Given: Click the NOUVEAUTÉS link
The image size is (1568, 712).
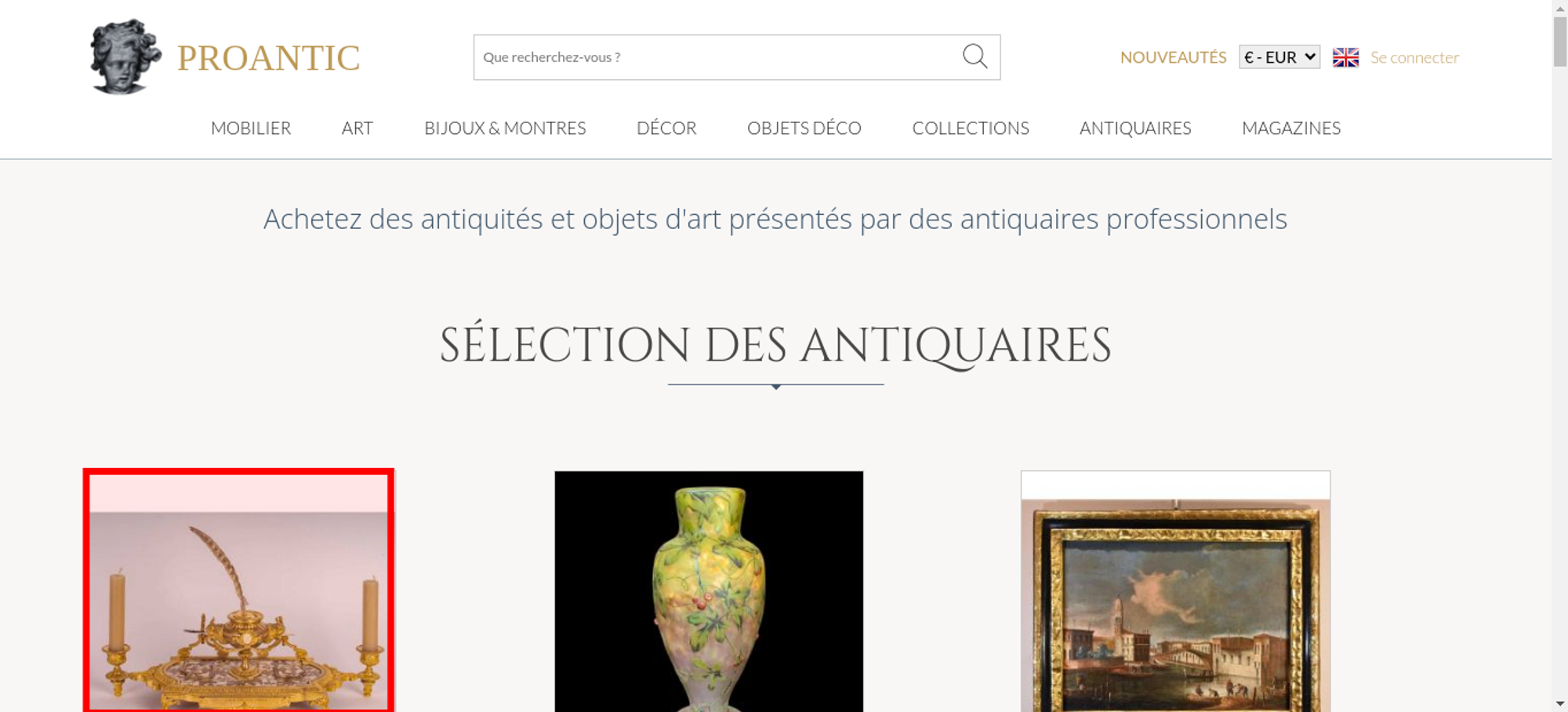Looking at the screenshot, I should pyautogui.click(x=1173, y=57).
